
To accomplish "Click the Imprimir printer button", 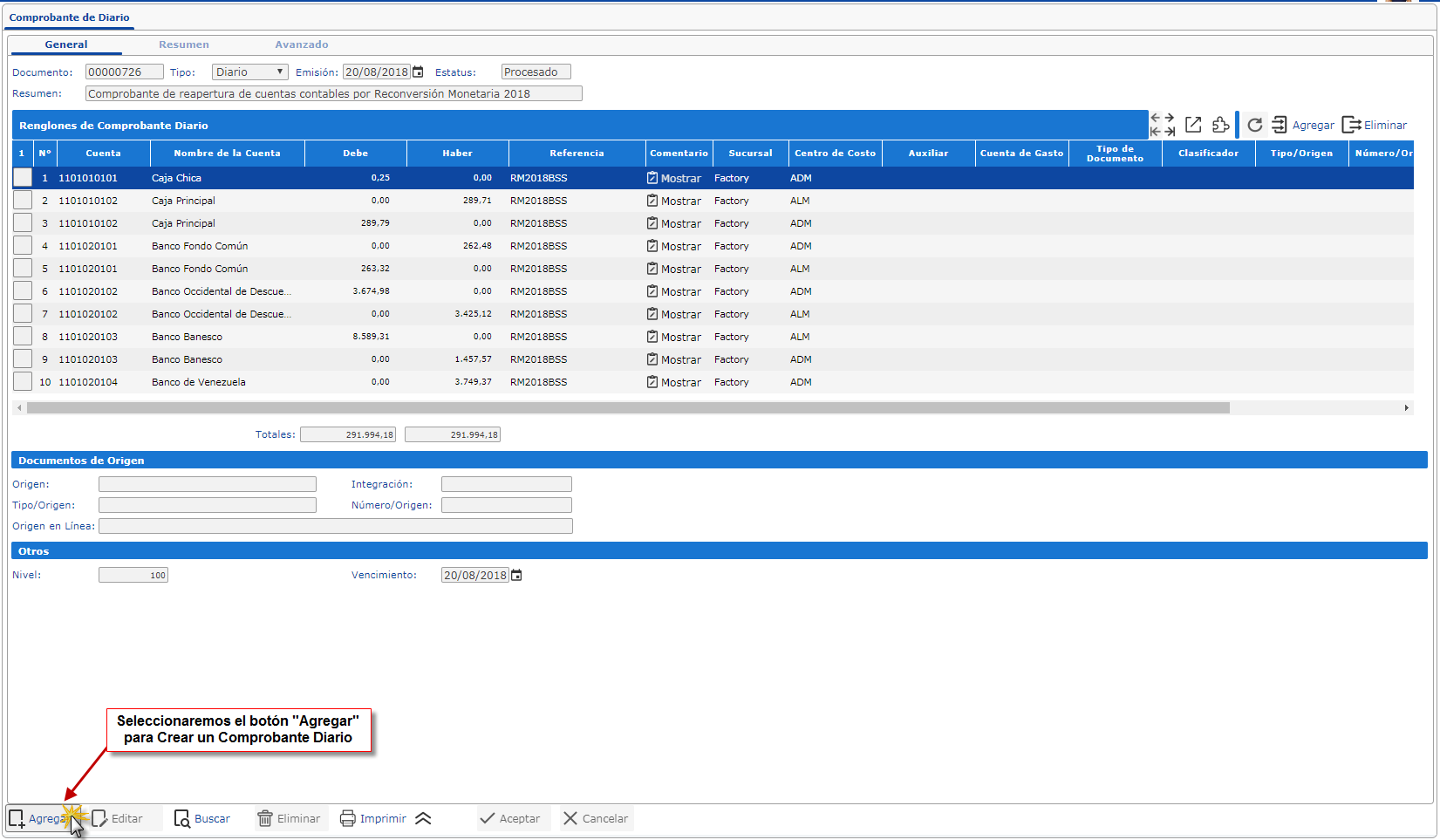I will (373, 818).
